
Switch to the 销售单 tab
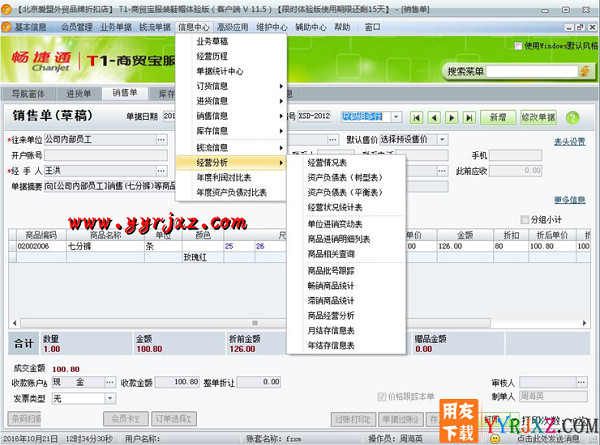[x=125, y=93]
